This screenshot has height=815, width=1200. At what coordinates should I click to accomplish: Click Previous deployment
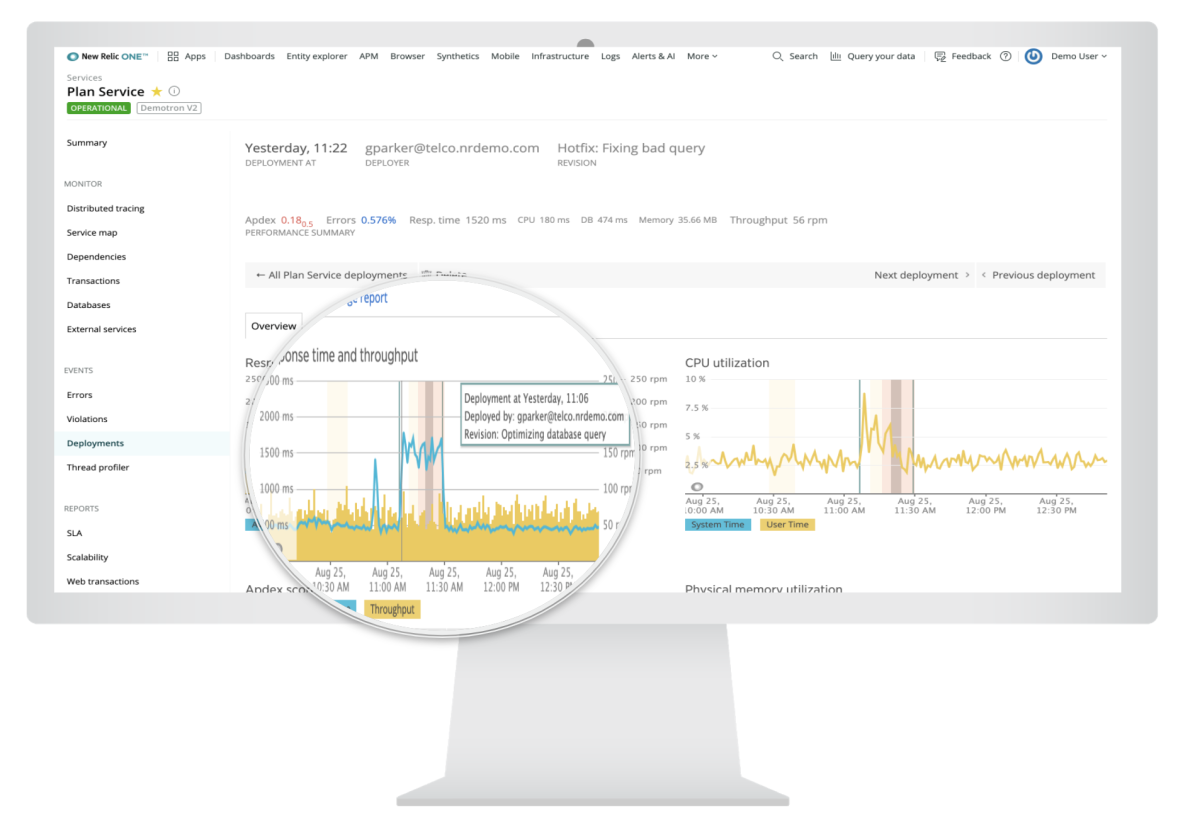click(x=1037, y=275)
